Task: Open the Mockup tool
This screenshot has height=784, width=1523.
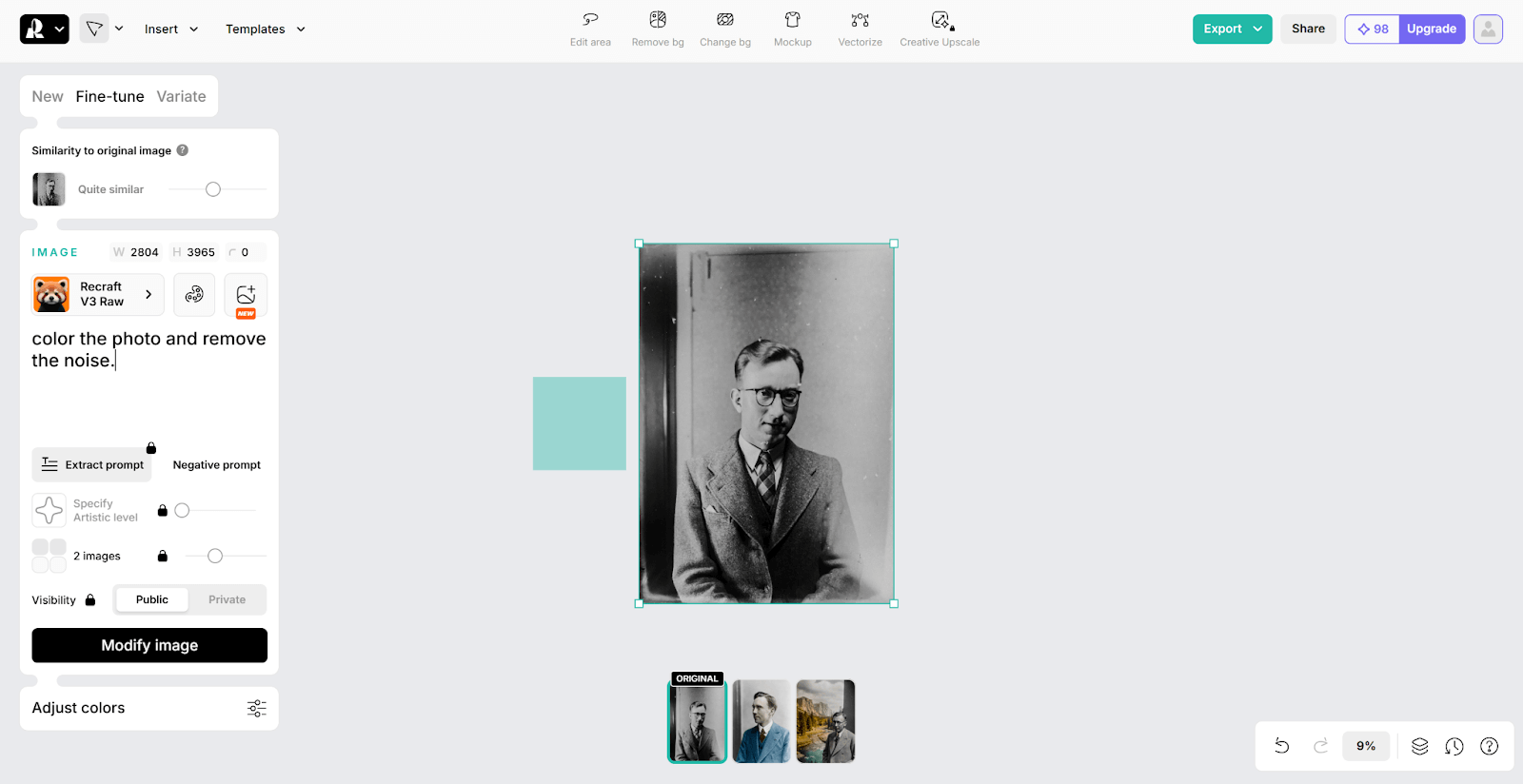Action: point(793,29)
